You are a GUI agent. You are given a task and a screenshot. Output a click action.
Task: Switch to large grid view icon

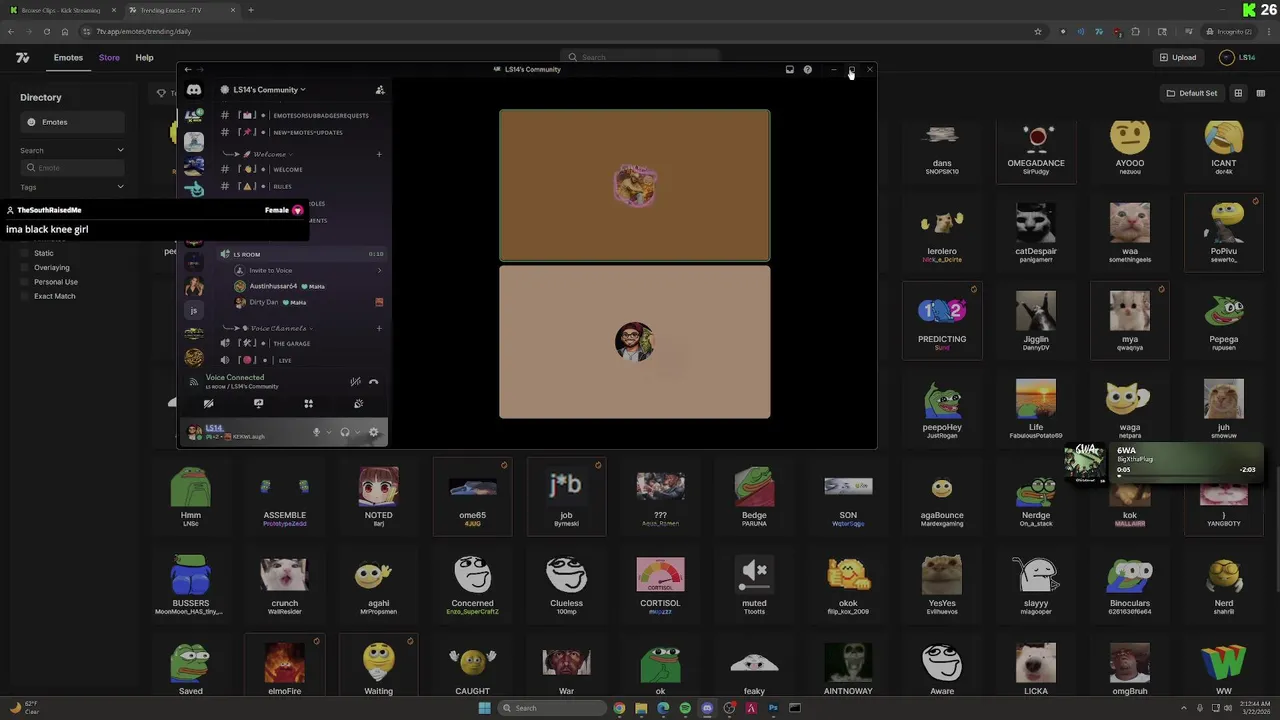pyautogui.click(x=1238, y=93)
